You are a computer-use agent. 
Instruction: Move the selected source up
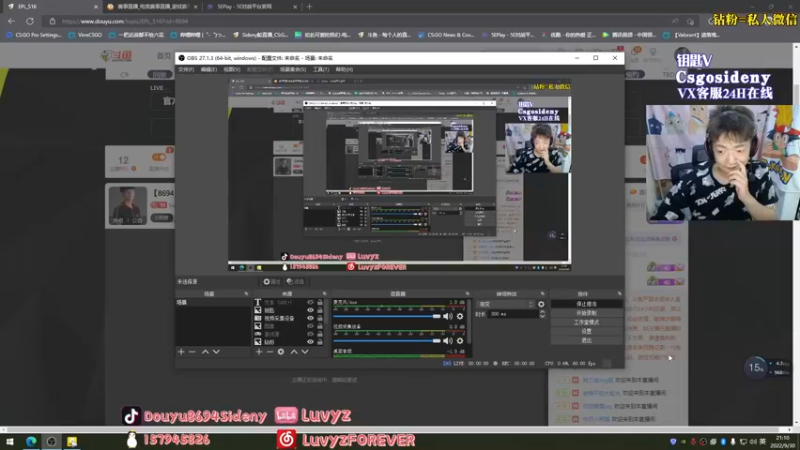[x=294, y=352]
